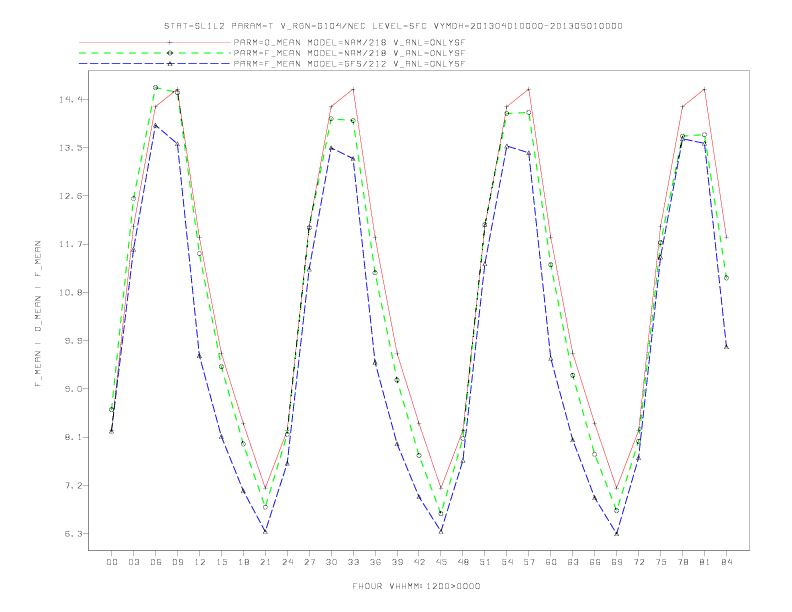This screenshot has height=612, width=792.
Task: Click the x-axis label FHOUR VHHMM: 1200>0000
Action: (x=416, y=586)
